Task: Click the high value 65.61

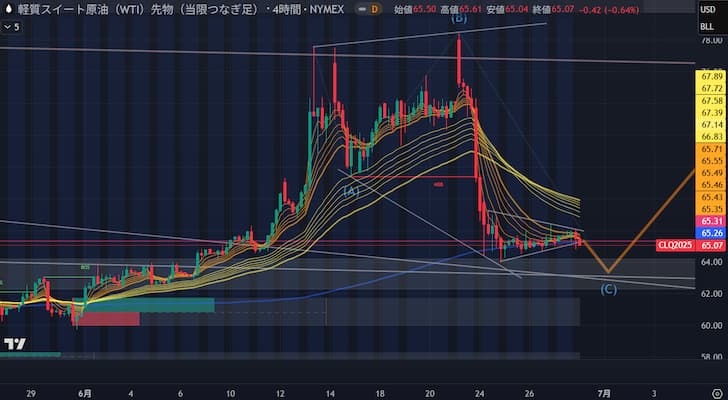Action: (471, 9)
